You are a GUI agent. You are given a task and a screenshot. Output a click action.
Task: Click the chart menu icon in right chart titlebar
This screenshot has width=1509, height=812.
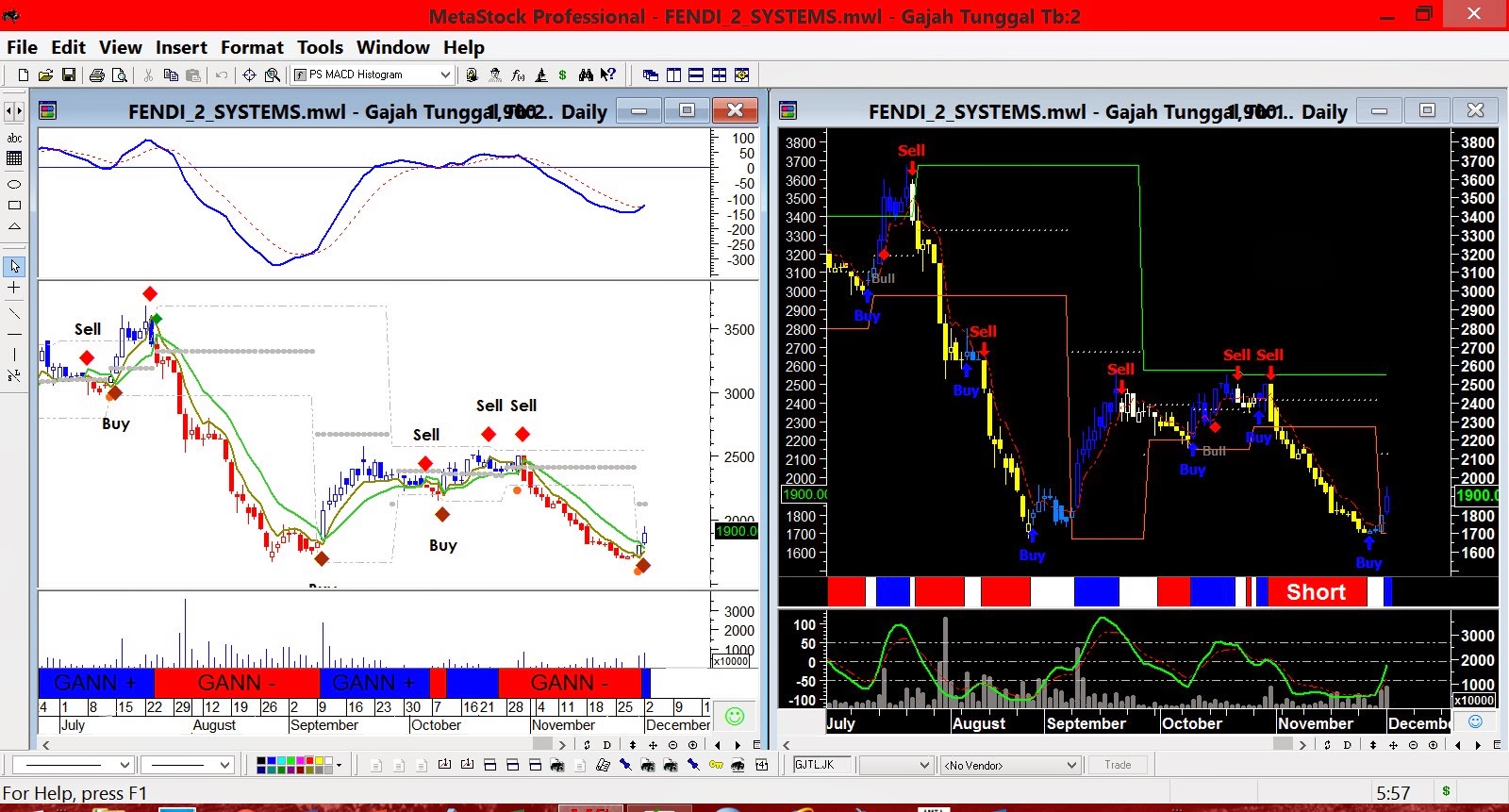pyautogui.click(x=788, y=111)
